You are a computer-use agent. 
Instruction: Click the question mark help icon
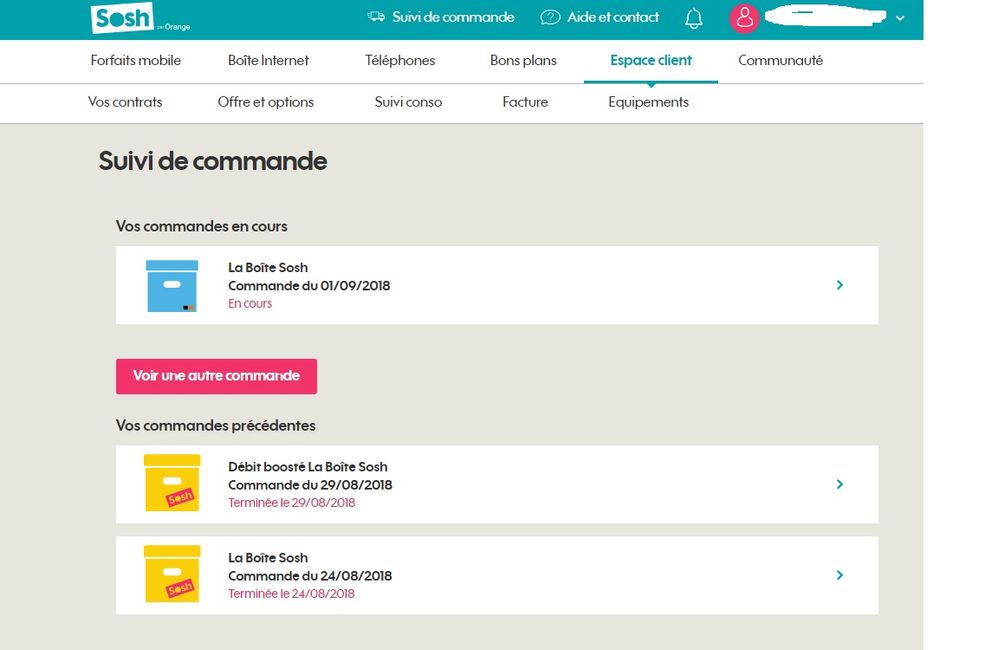coord(549,17)
